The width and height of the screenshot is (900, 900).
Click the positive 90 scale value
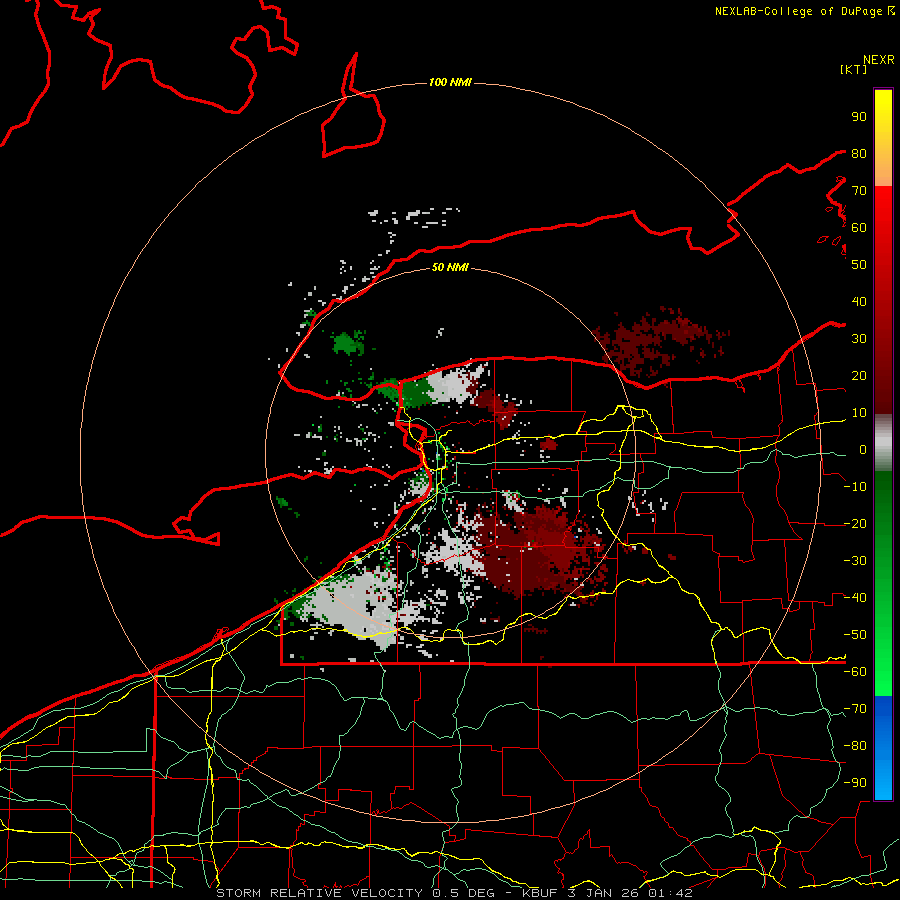[859, 117]
